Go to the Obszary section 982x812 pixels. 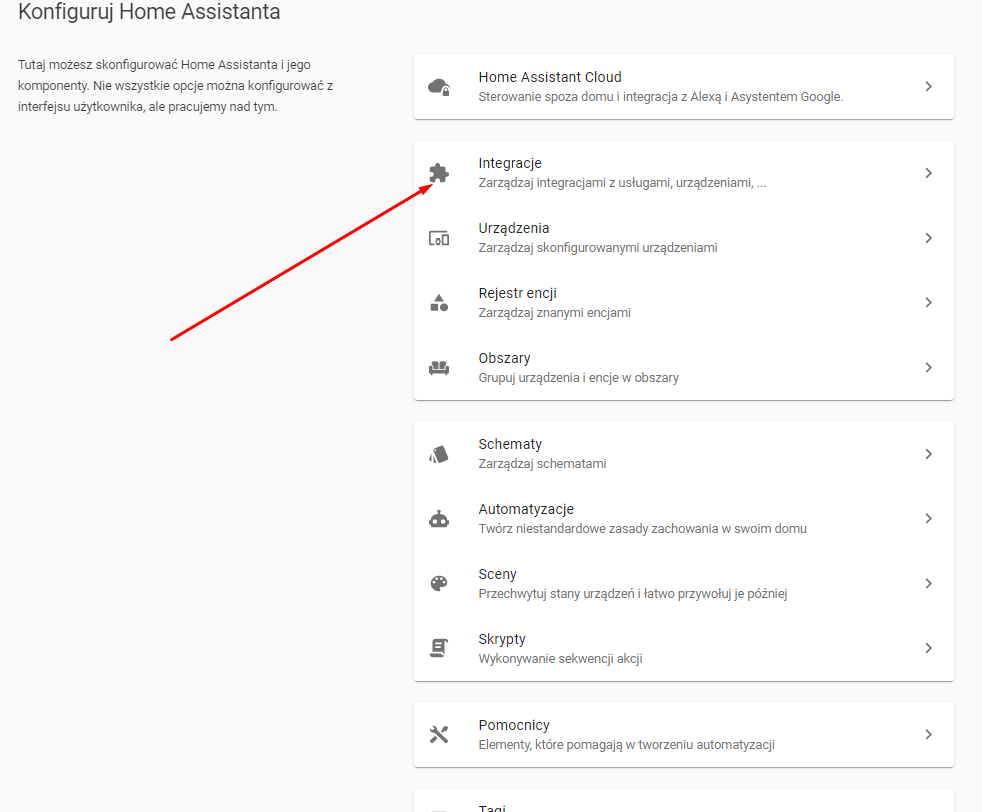(684, 367)
